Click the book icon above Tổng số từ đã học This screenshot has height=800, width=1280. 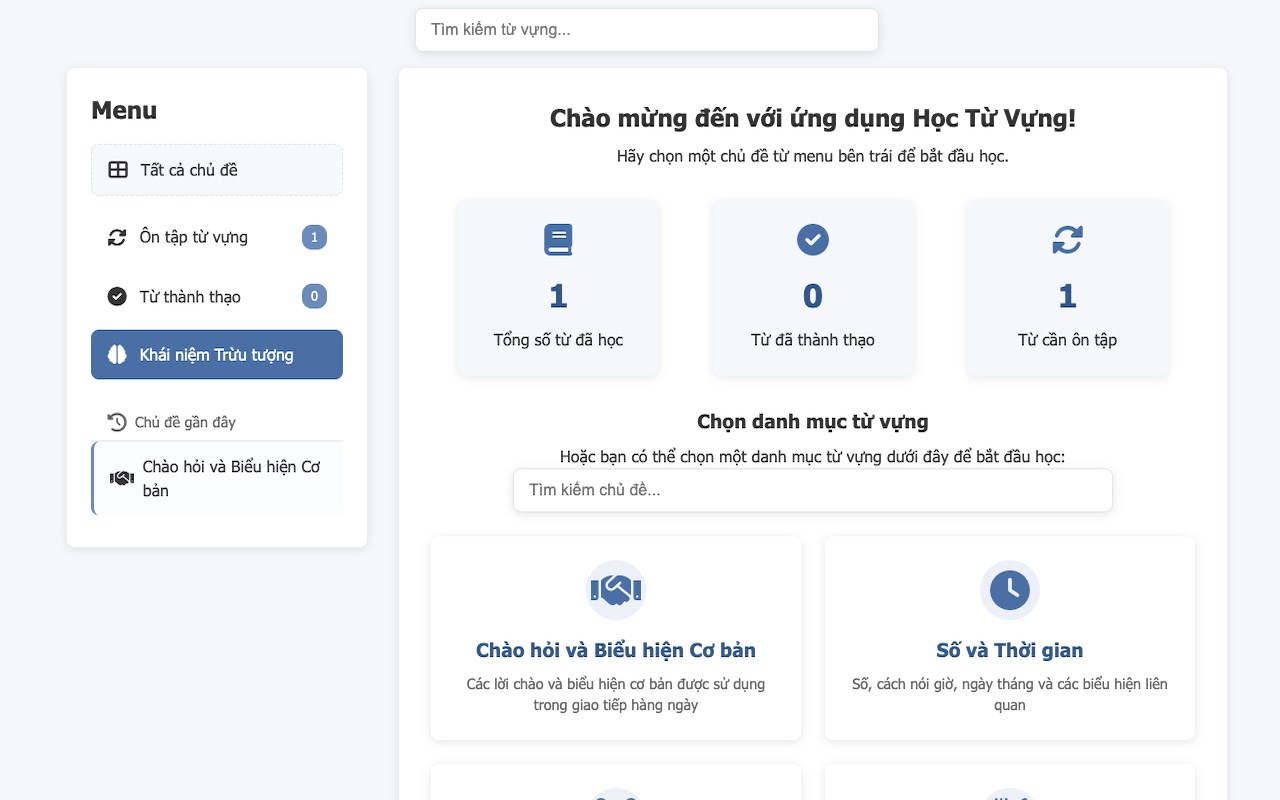558,240
